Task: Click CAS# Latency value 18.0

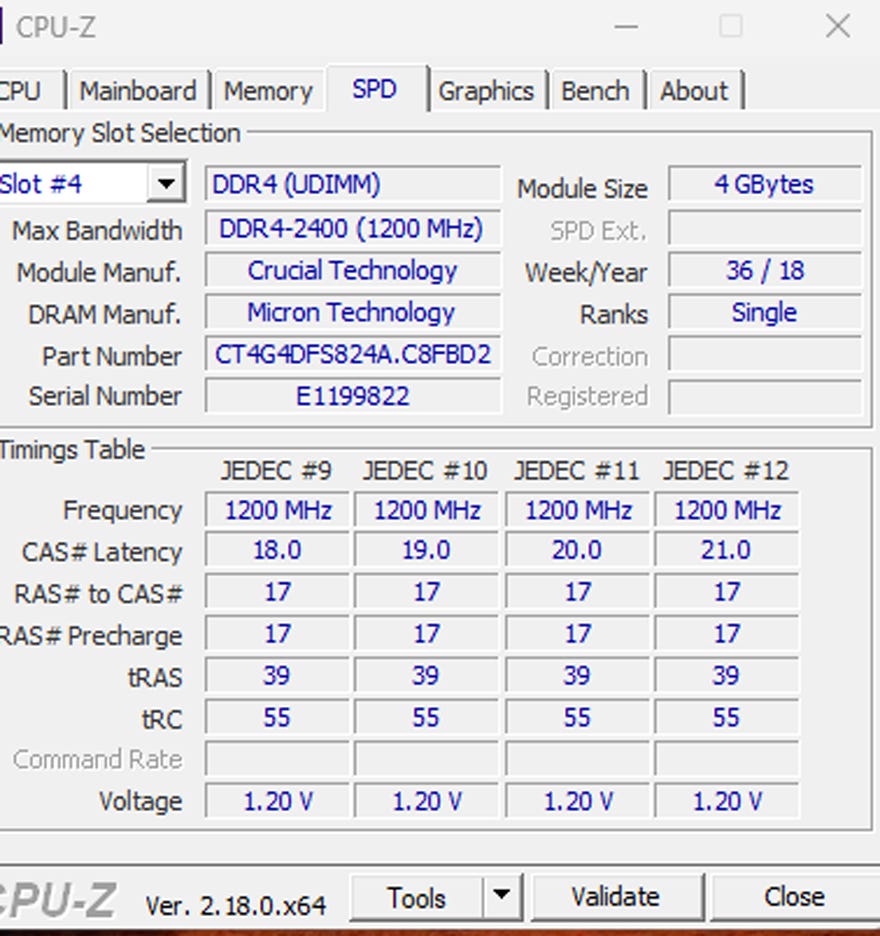Action: tap(277, 550)
